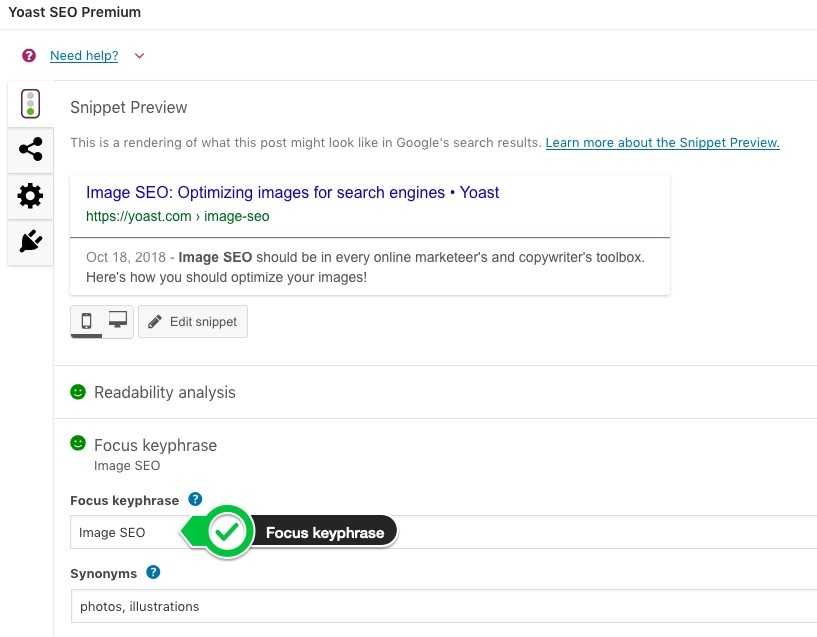Click the purple question mark help icon
Image resolution: width=817 pixels, height=637 pixels.
click(29, 55)
